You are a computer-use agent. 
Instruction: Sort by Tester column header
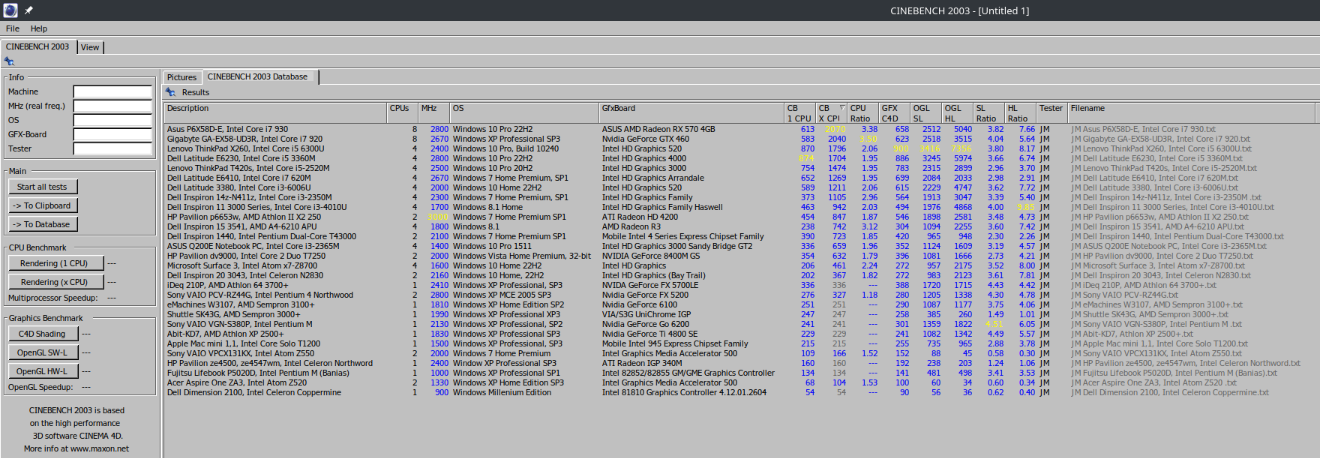(x=1053, y=112)
